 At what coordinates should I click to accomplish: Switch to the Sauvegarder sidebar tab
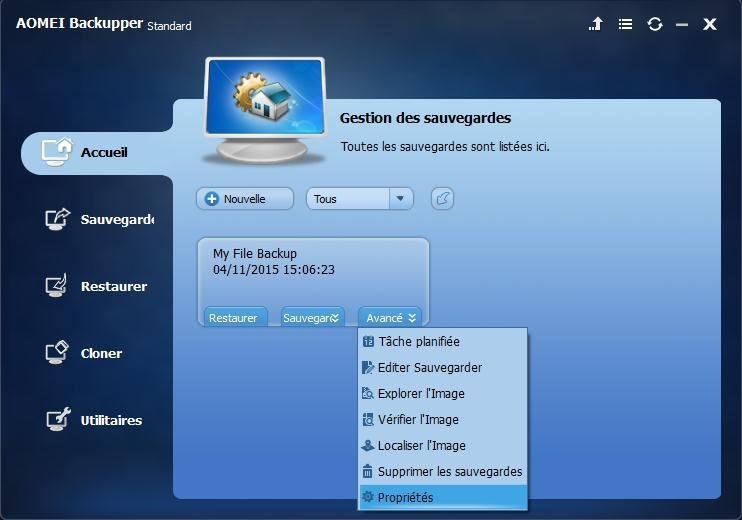click(99, 220)
